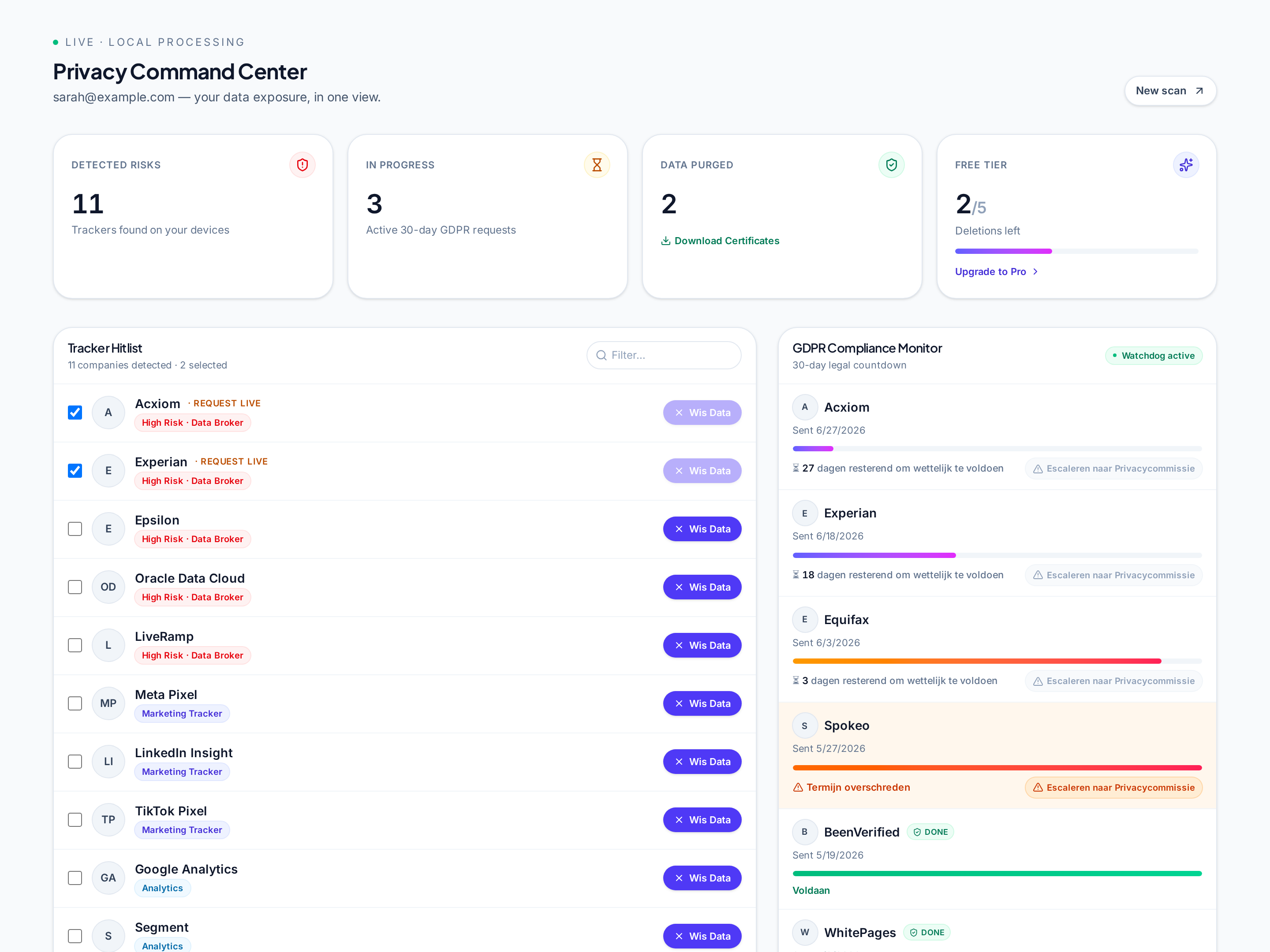Click the WhitePages DONE badge
Screen dimensions: 1270x952
(926, 933)
